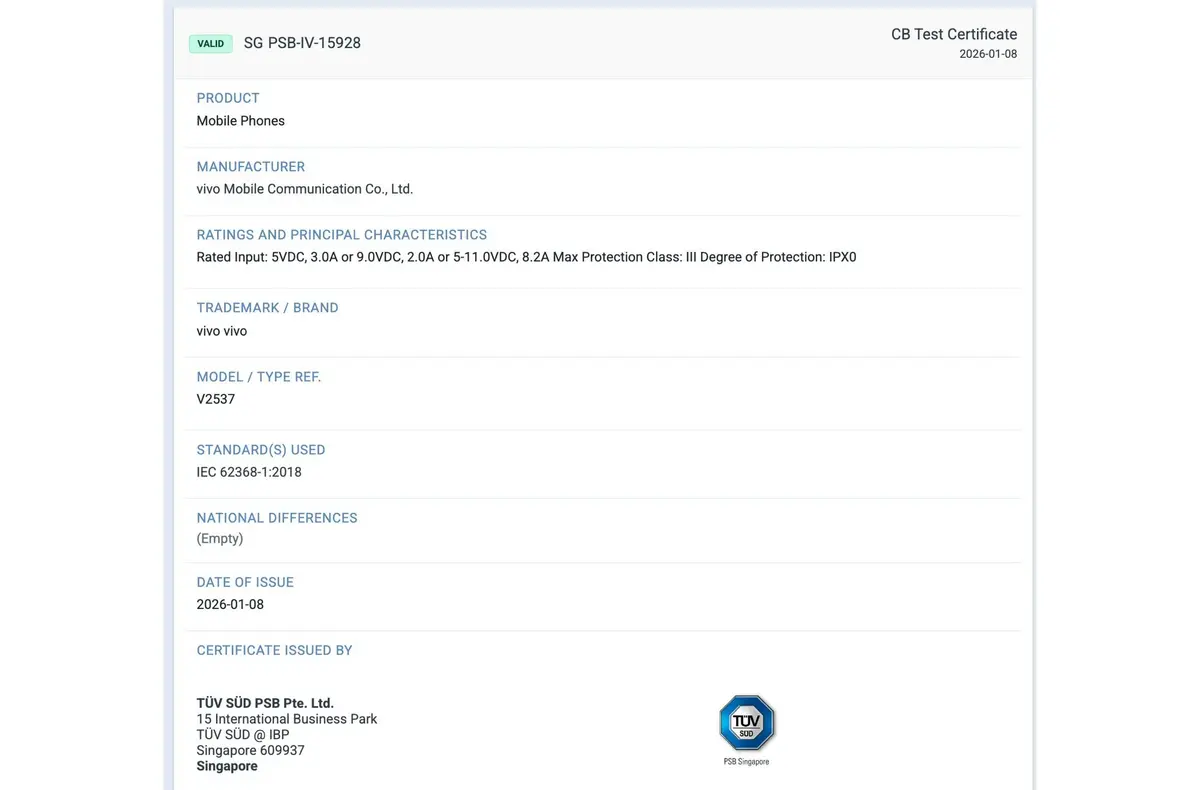Image resolution: width=1200 pixels, height=790 pixels.
Task: Click TÜV SÜD PSB Pte. Ltd. issuer name
Action: [264, 702]
